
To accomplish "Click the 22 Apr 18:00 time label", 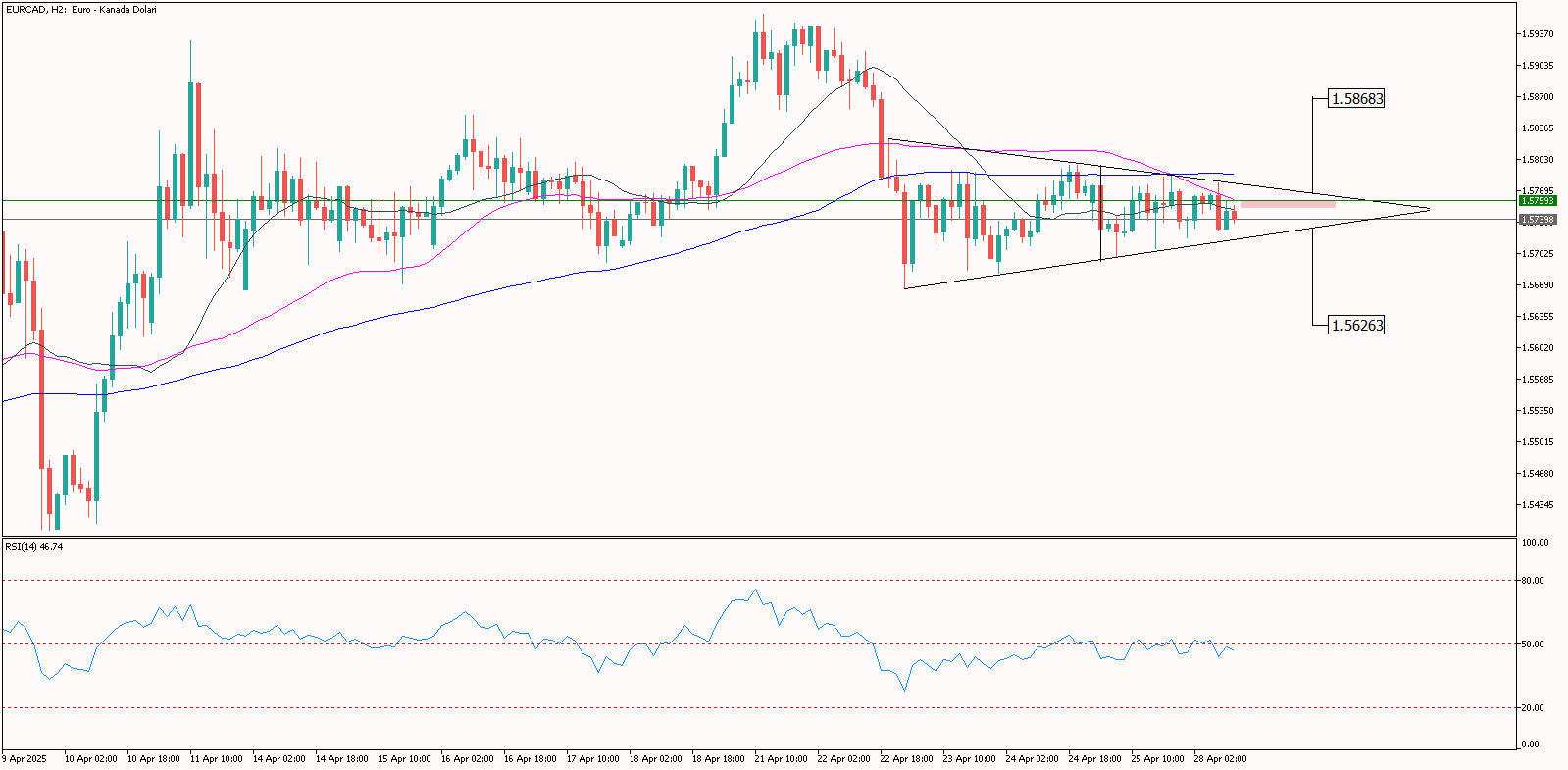I will coord(907,759).
